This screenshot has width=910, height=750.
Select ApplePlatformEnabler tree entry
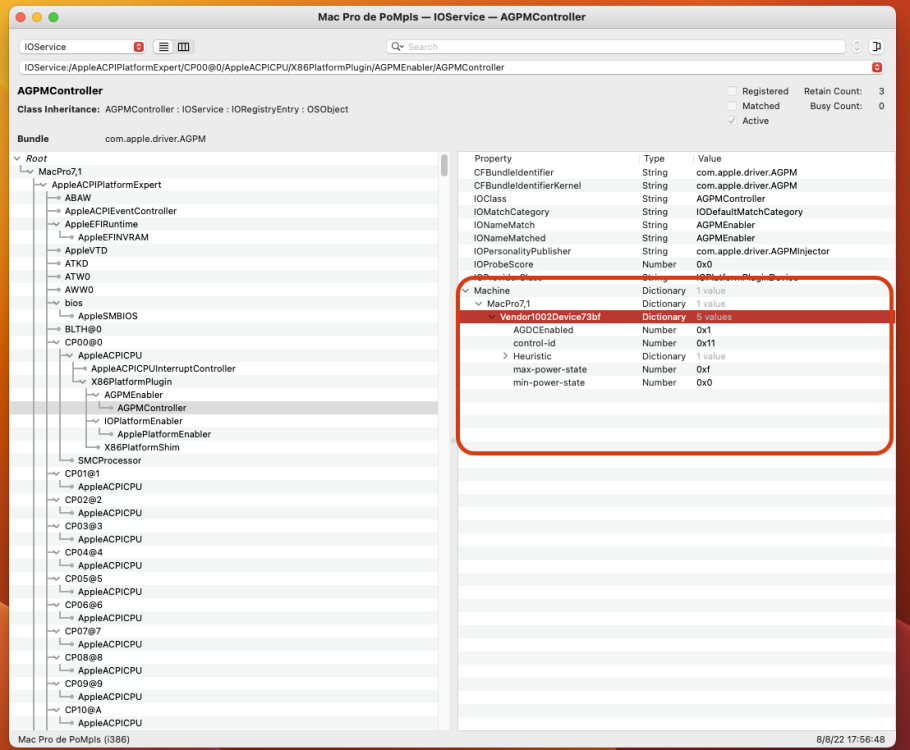164,434
